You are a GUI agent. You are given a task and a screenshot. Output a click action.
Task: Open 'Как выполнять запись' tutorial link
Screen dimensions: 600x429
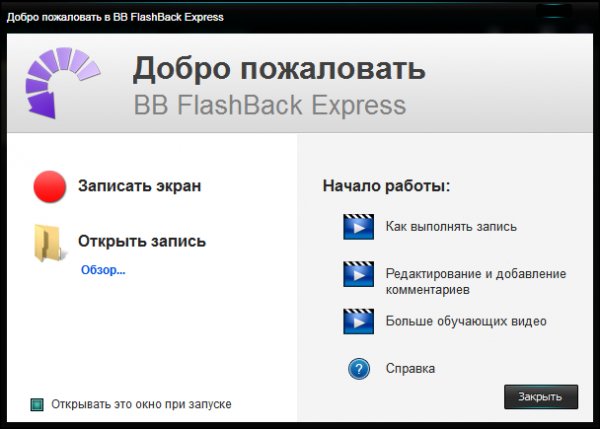[451, 227]
